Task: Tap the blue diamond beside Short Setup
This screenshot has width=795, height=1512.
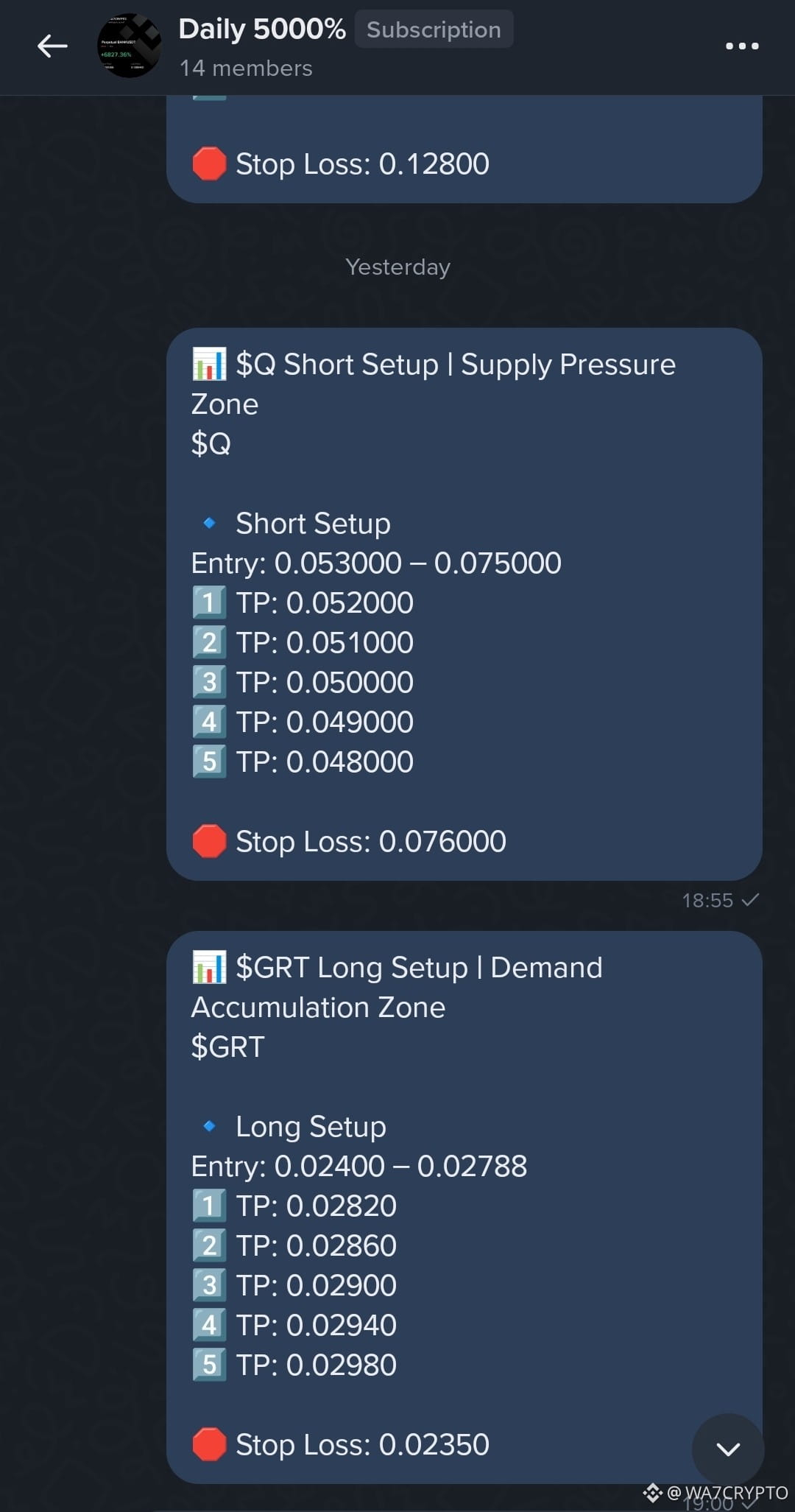Action: tap(209, 523)
